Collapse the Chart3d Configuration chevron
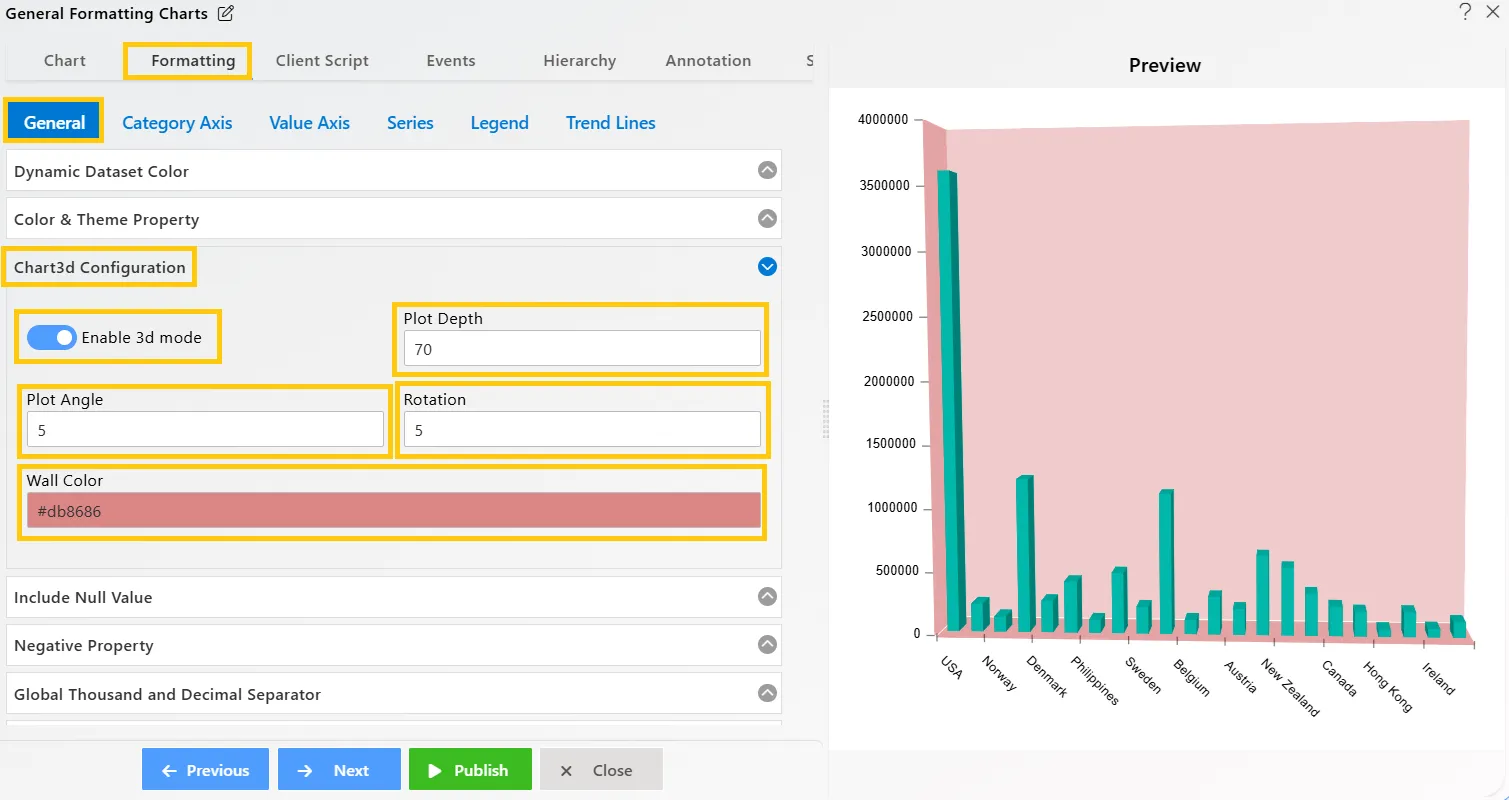 click(767, 266)
